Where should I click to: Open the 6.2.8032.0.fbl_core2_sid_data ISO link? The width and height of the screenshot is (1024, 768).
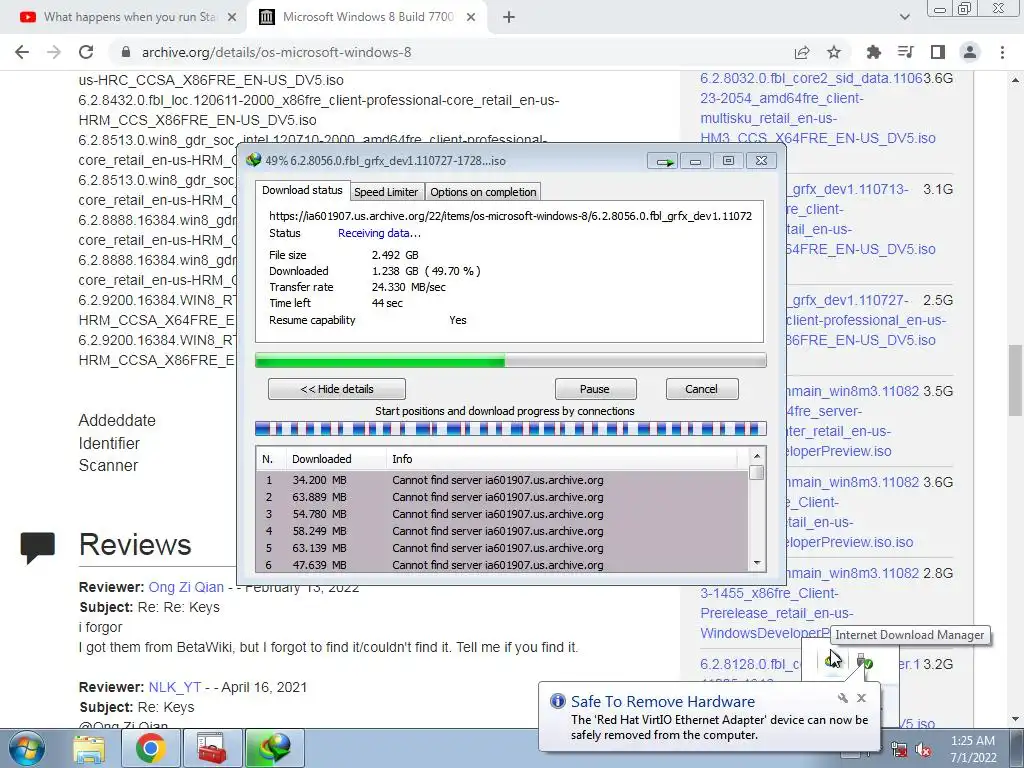[818, 108]
